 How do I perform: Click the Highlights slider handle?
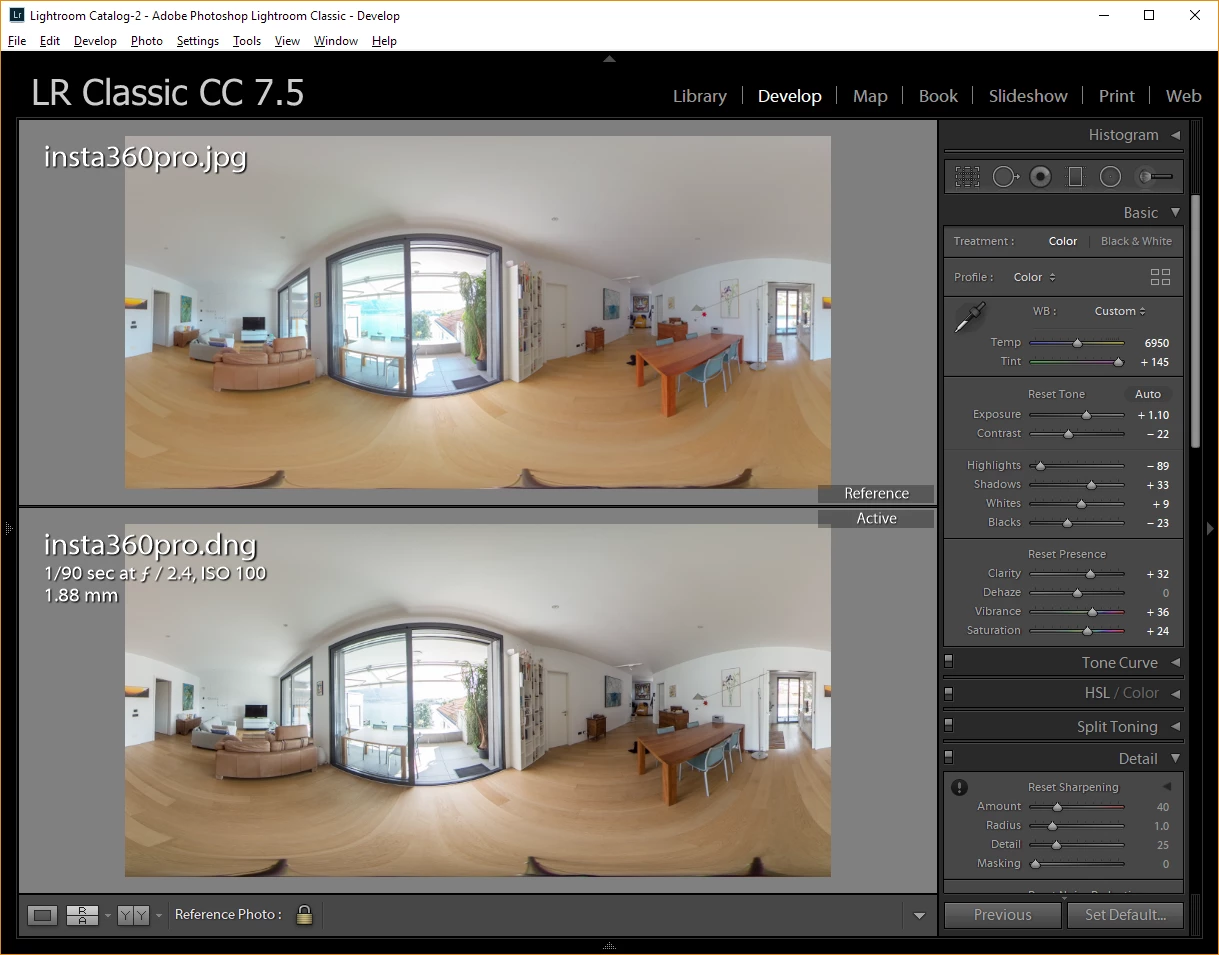point(1040,466)
